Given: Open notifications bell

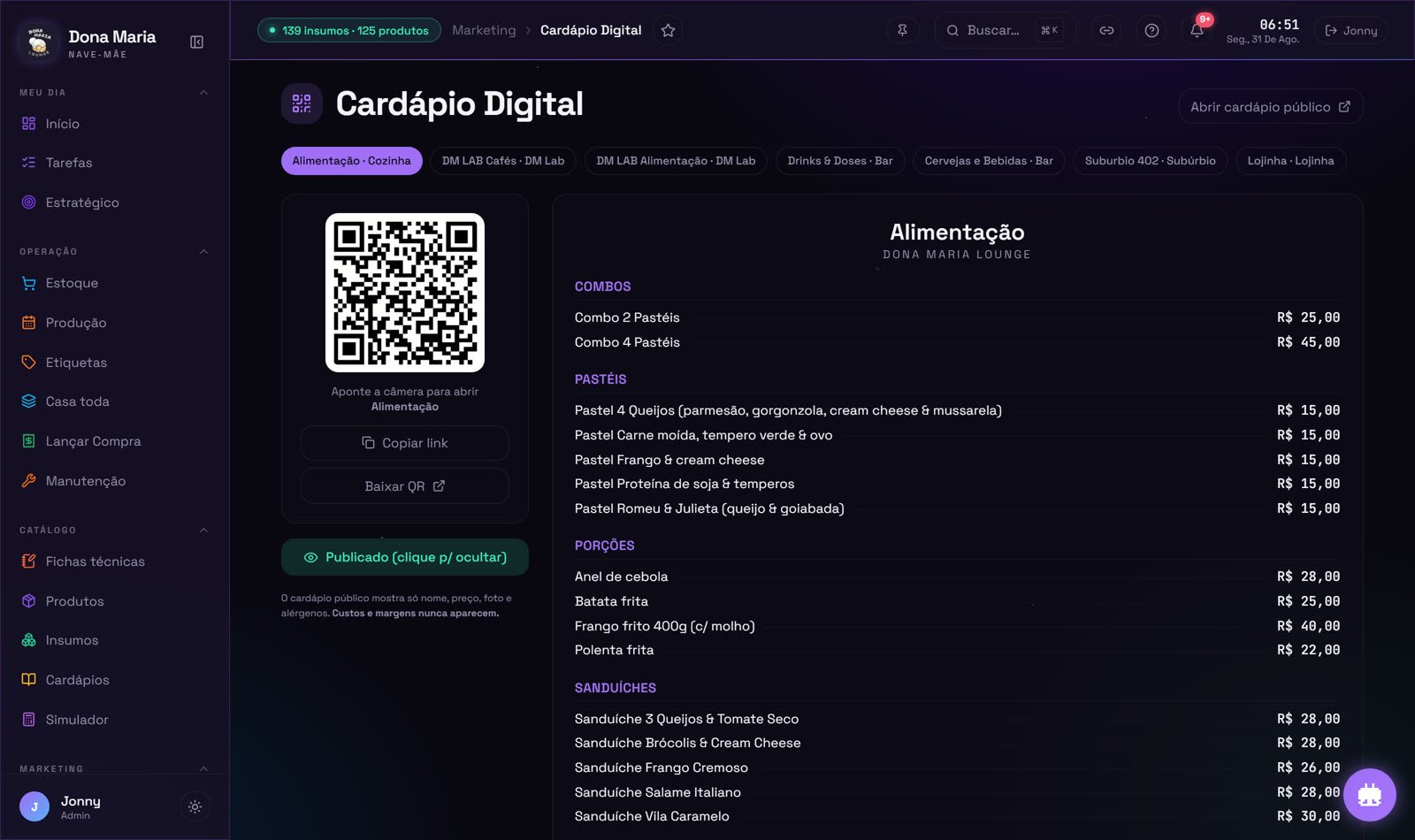Looking at the screenshot, I should 1197,30.
